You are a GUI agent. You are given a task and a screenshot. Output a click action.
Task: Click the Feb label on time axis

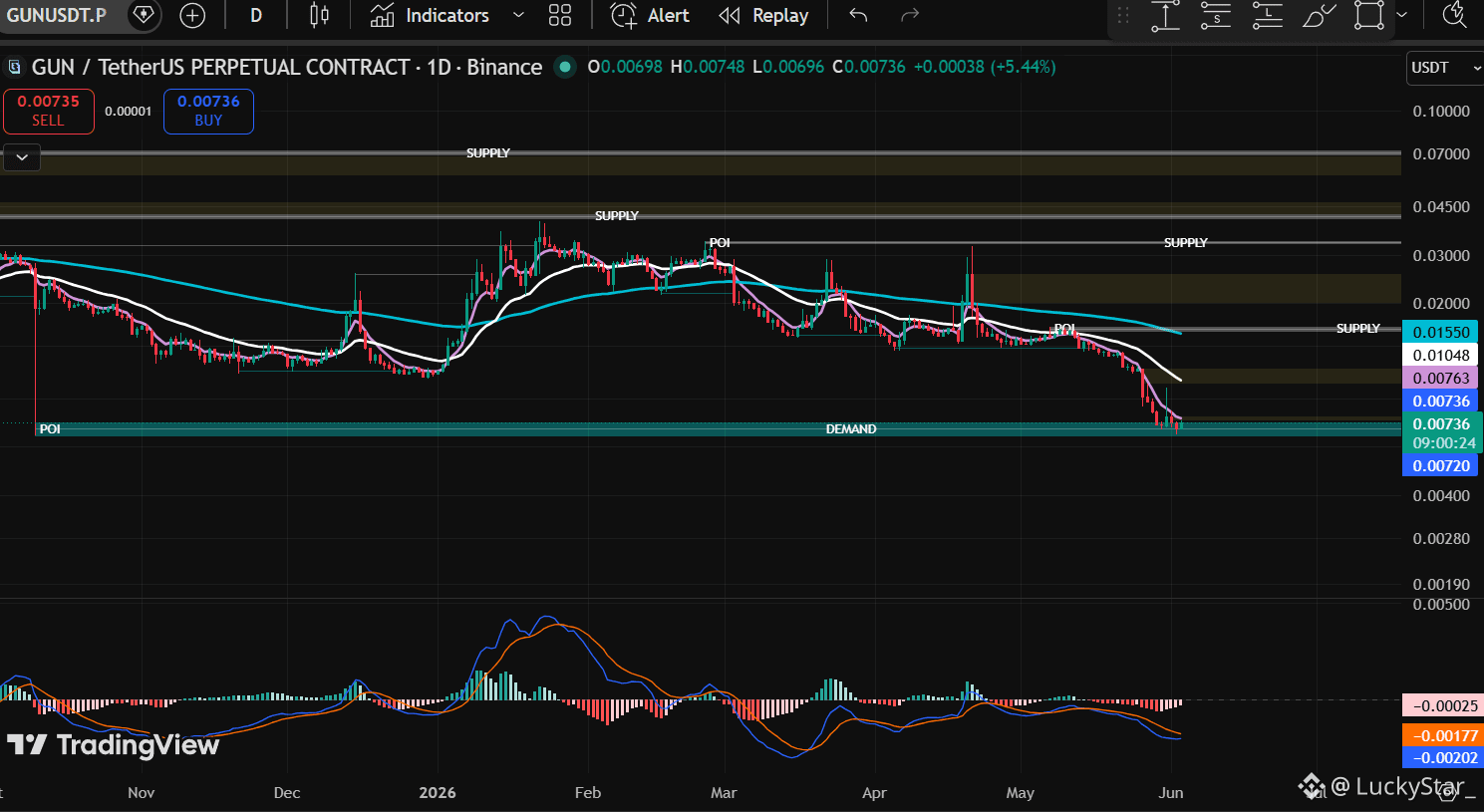(x=588, y=792)
